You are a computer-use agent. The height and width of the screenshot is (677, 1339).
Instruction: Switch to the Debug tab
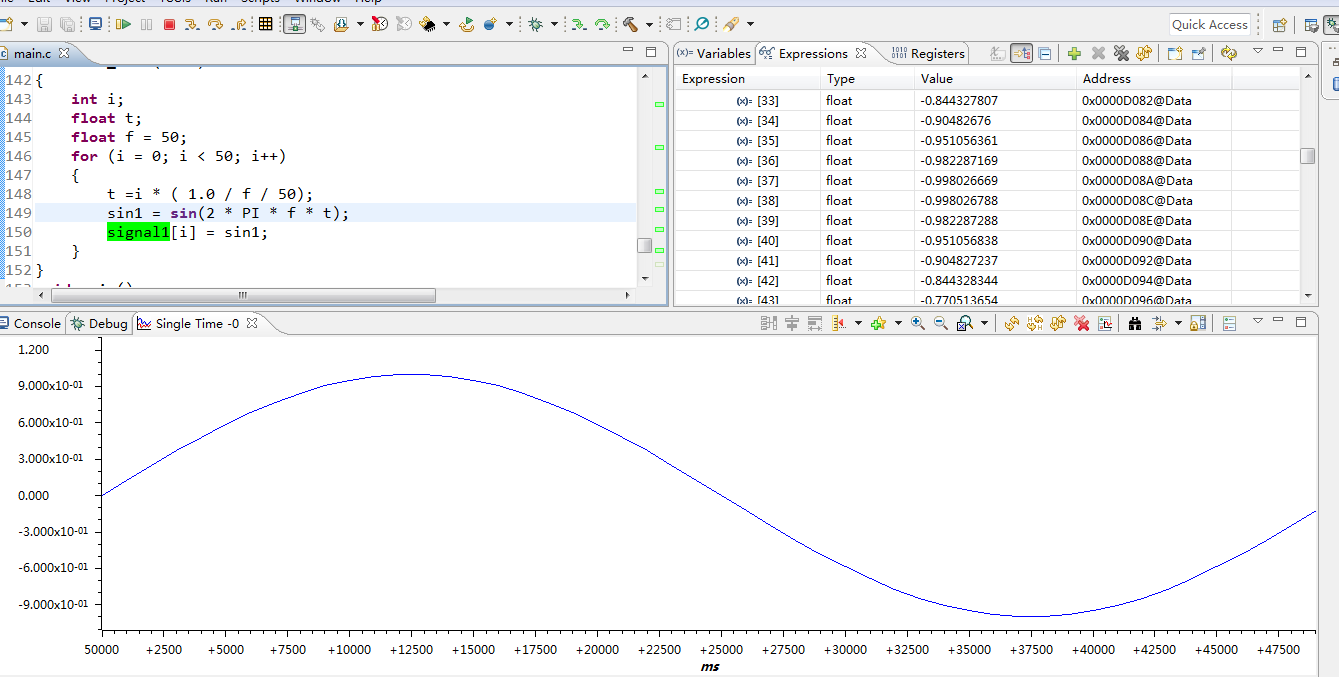(x=100, y=323)
